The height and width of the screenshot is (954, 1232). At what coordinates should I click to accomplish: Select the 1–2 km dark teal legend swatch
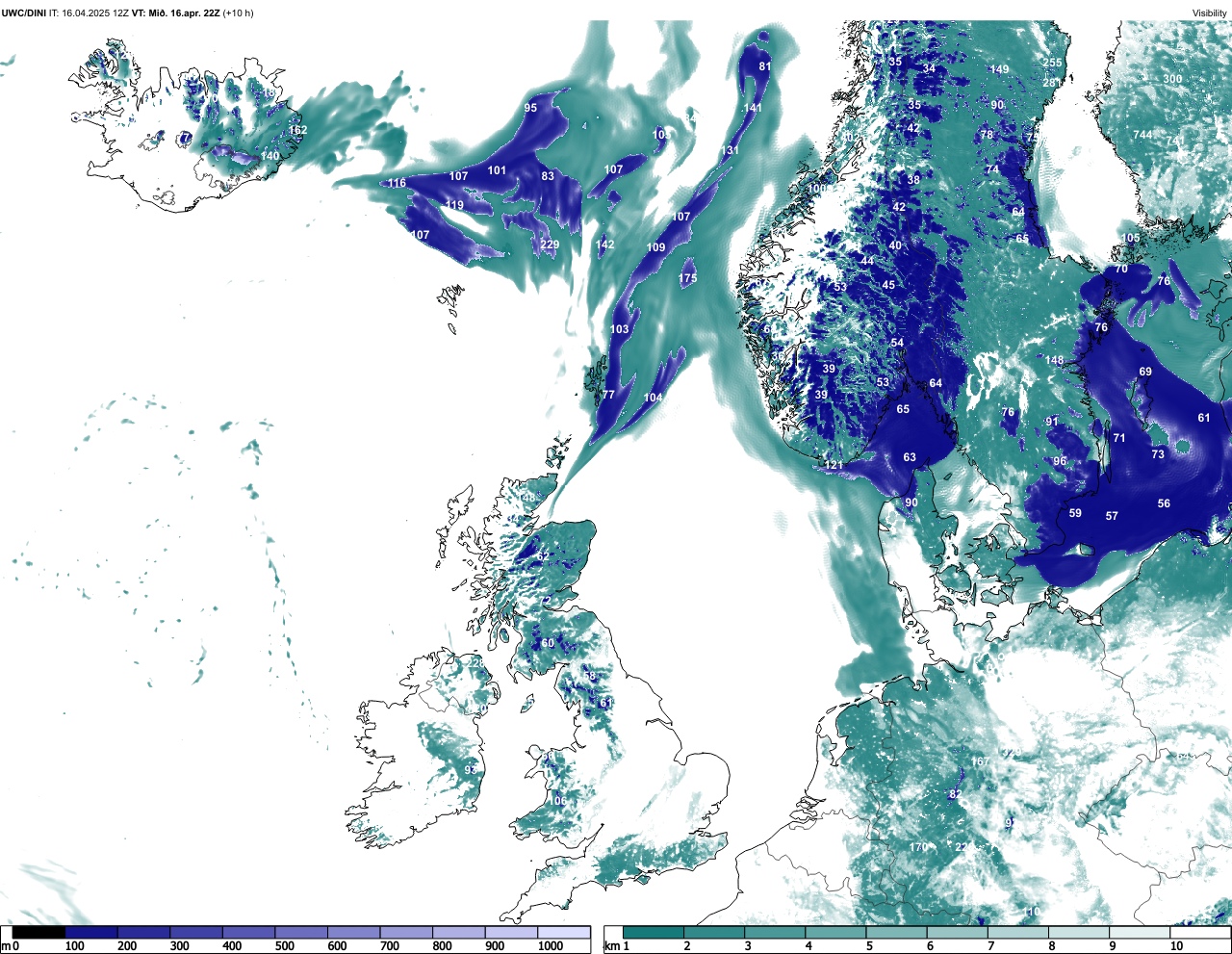pos(654,932)
